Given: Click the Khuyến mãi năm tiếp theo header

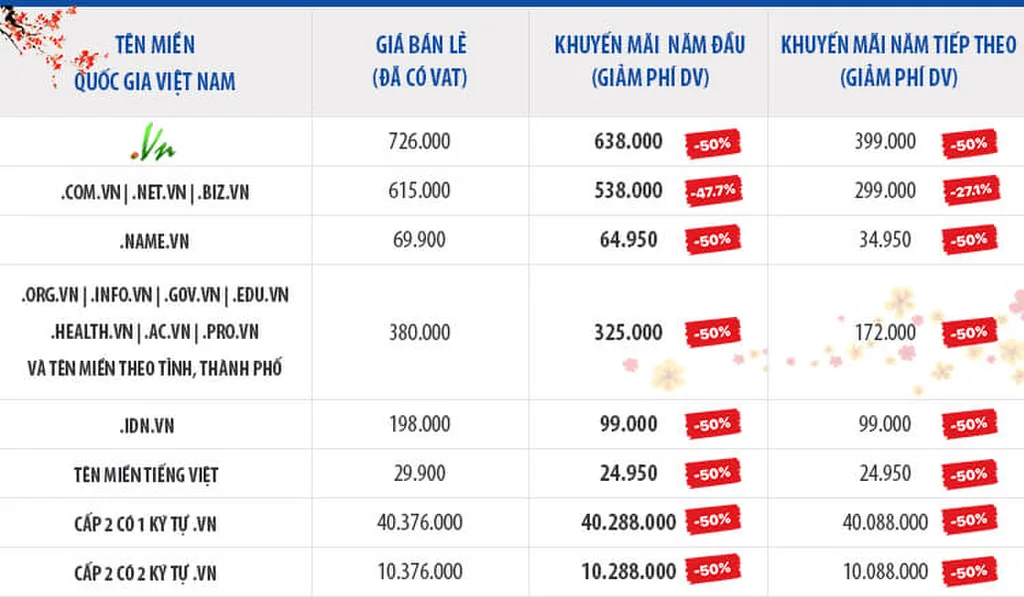Looking at the screenshot, I should click(x=898, y=61).
